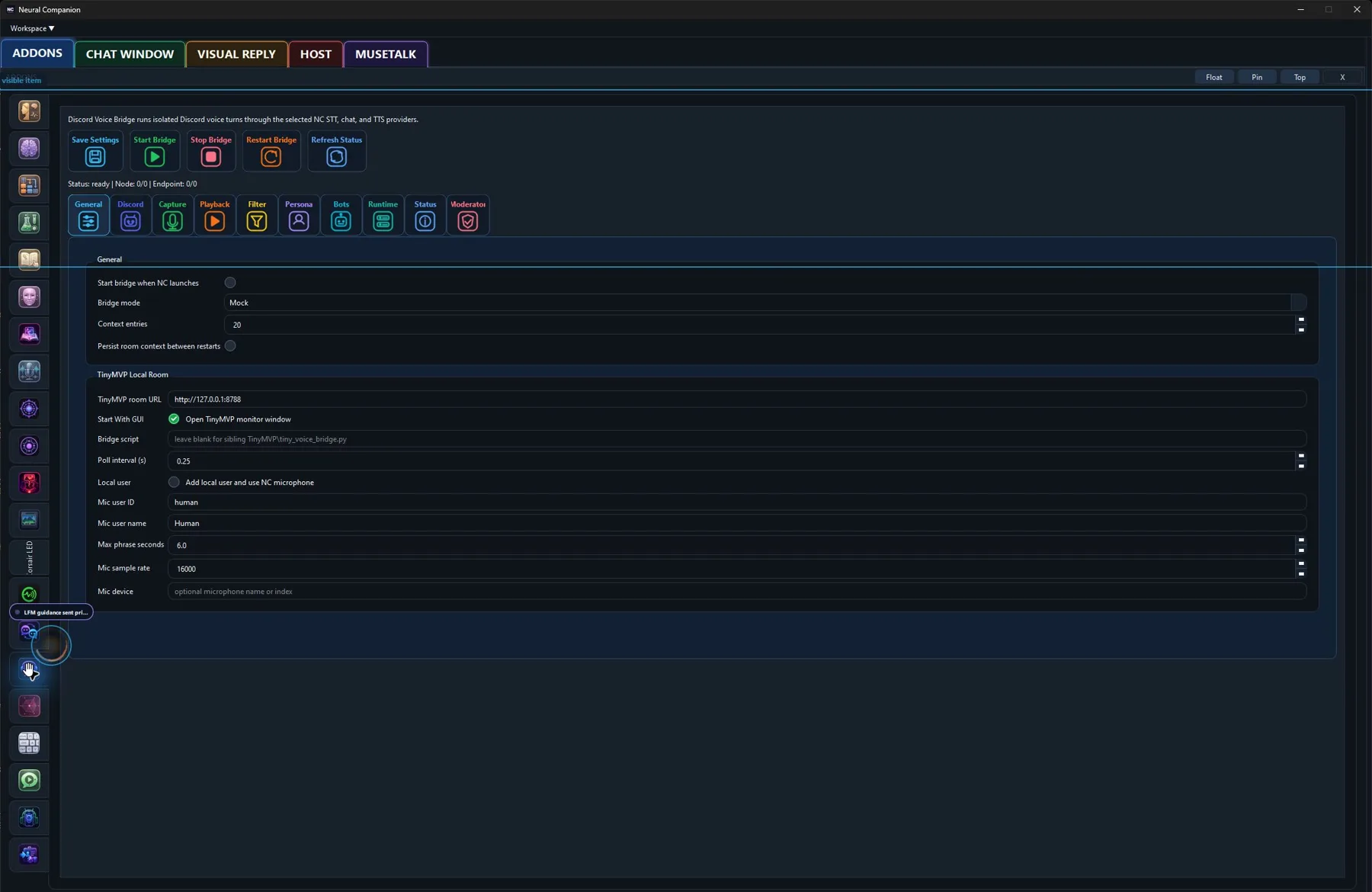This screenshot has width=1372, height=892.
Task: Increase Max phrase seconds
Action: pos(1301,541)
